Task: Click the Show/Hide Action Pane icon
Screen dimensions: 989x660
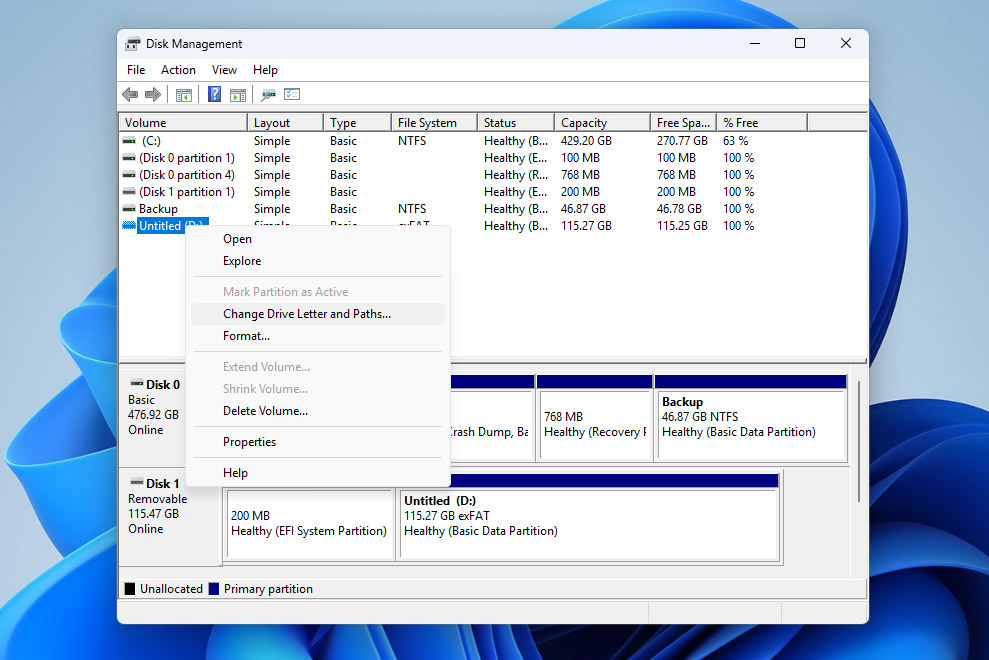Action: [x=238, y=95]
